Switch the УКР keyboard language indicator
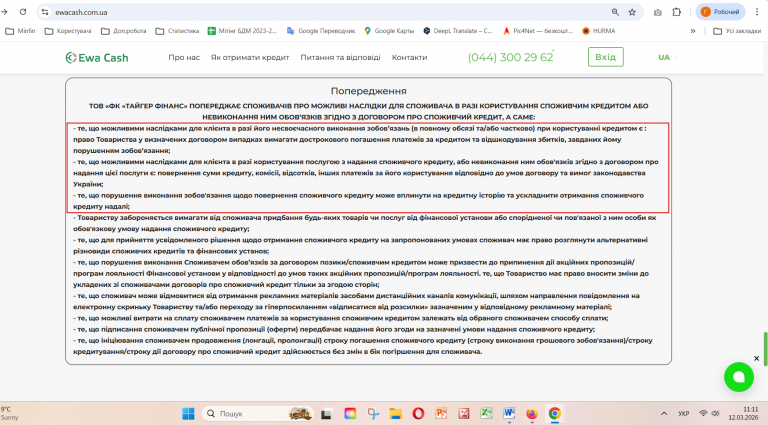This screenshot has width=768, height=425. (684, 414)
